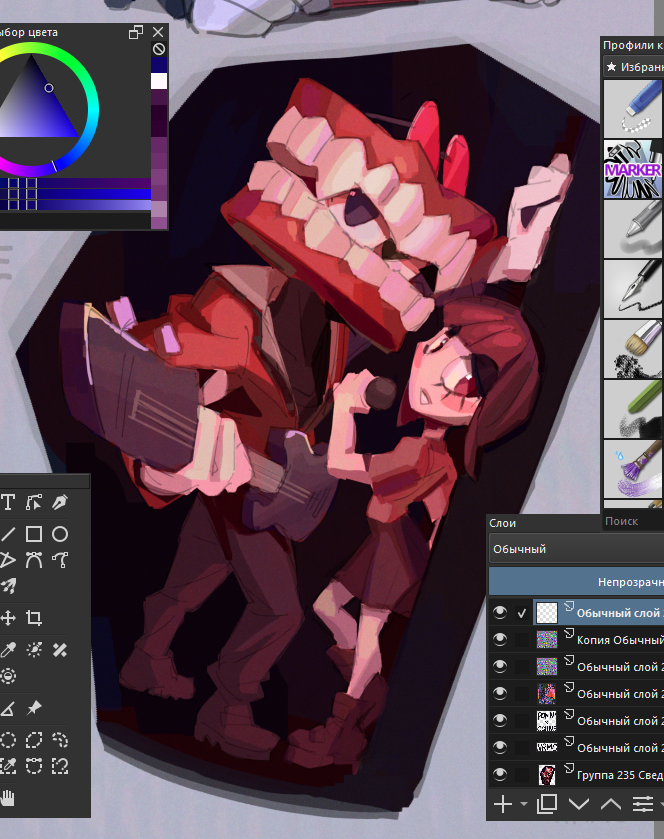Select the Reference Images pin tool
Screen dimensions: 664x839
pyautogui.click(x=34, y=708)
